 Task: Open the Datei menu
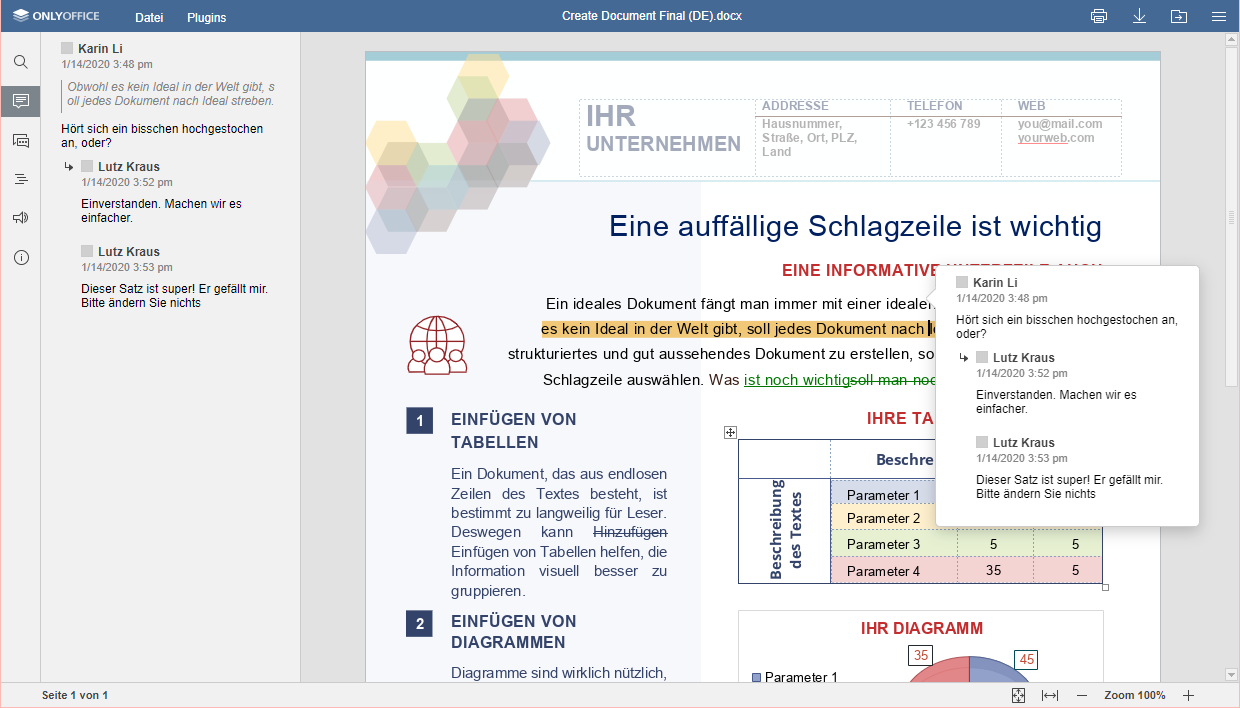(149, 17)
